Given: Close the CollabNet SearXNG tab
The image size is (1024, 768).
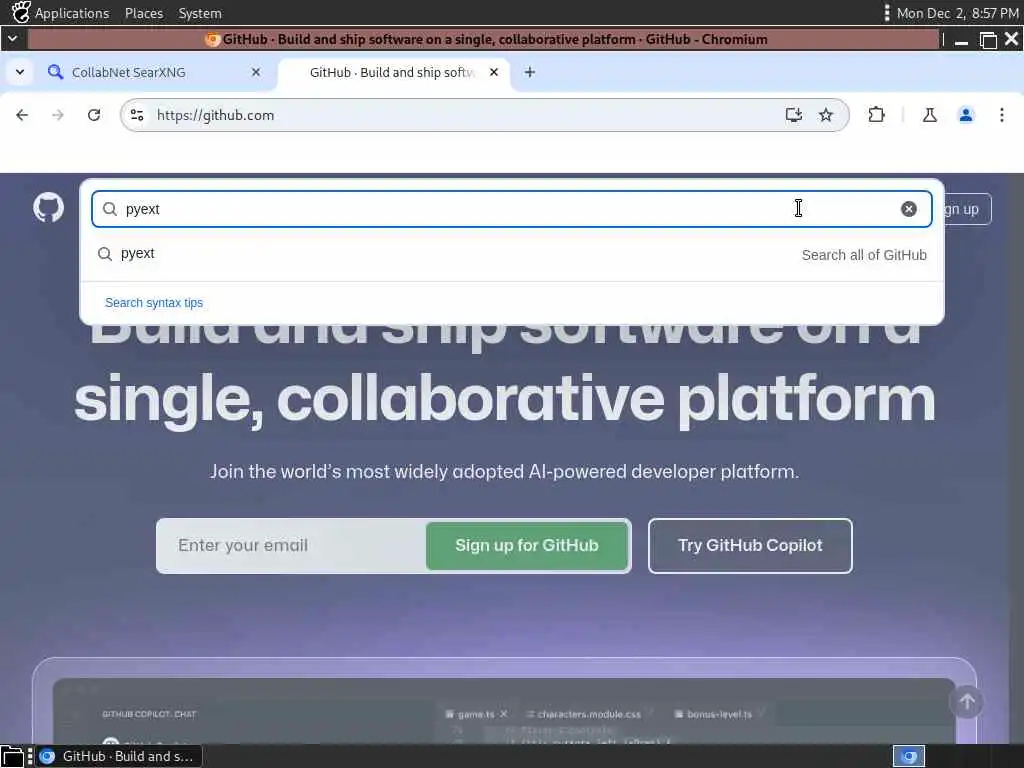Looking at the screenshot, I should [x=256, y=72].
